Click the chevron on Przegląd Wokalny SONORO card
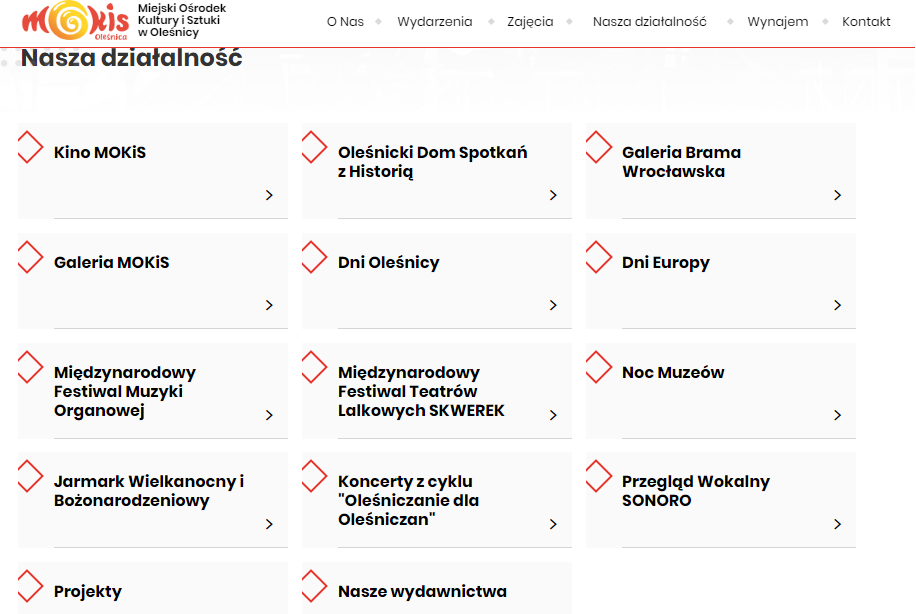Screen dimensions: 916x614 (x=838, y=524)
